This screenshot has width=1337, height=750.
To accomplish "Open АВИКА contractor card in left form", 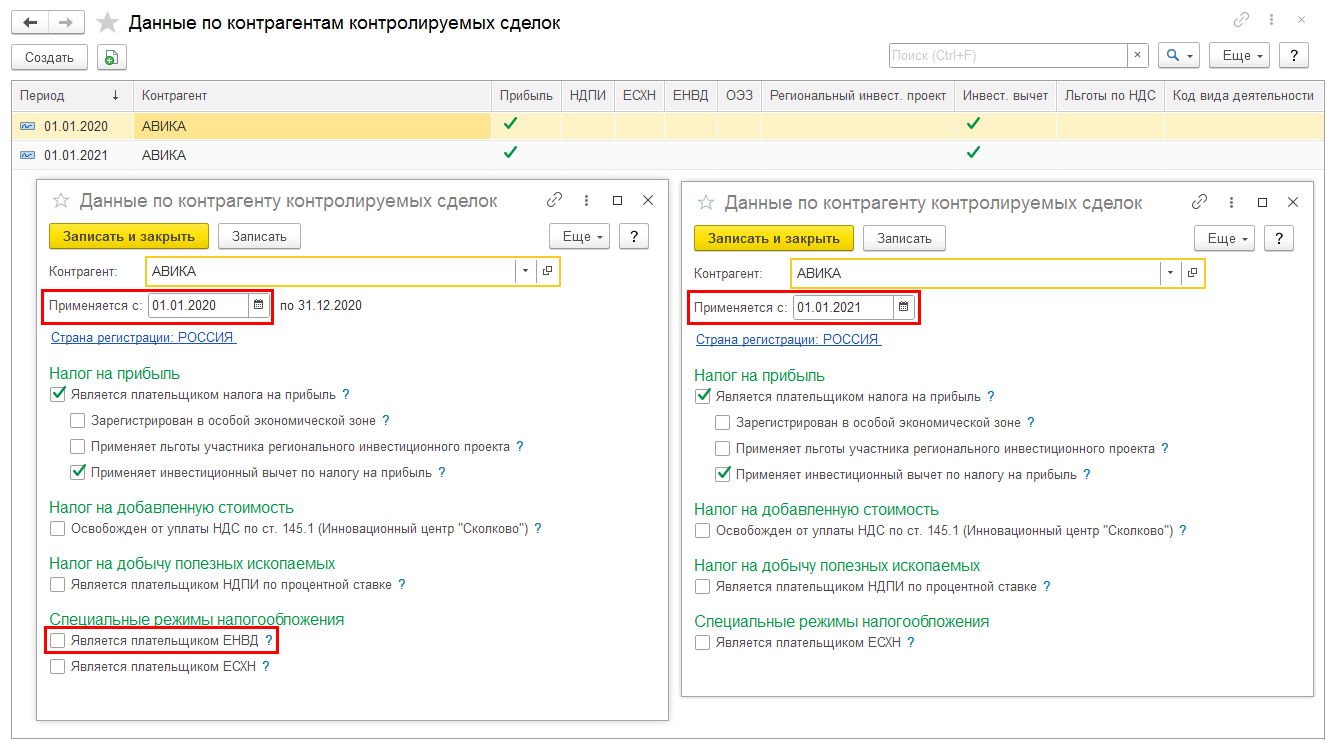I will 548,271.
